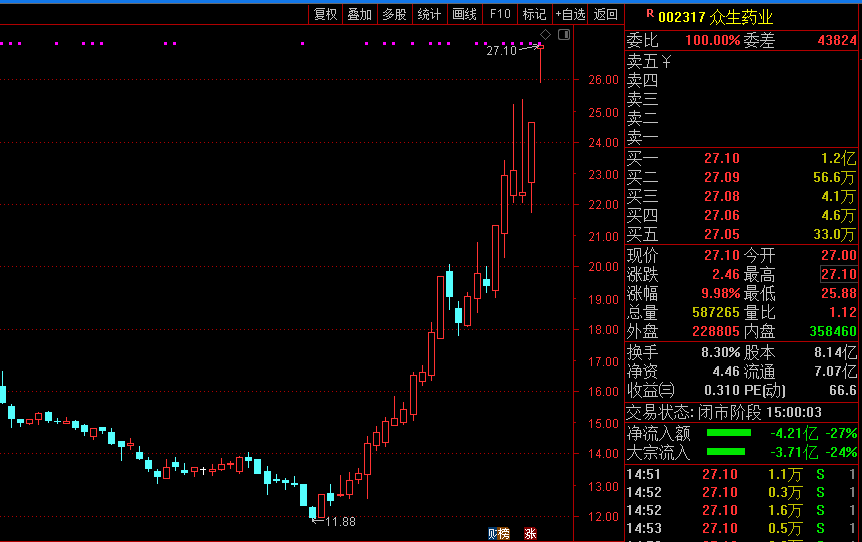Select 多股 multi-stock view

(x=394, y=14)
